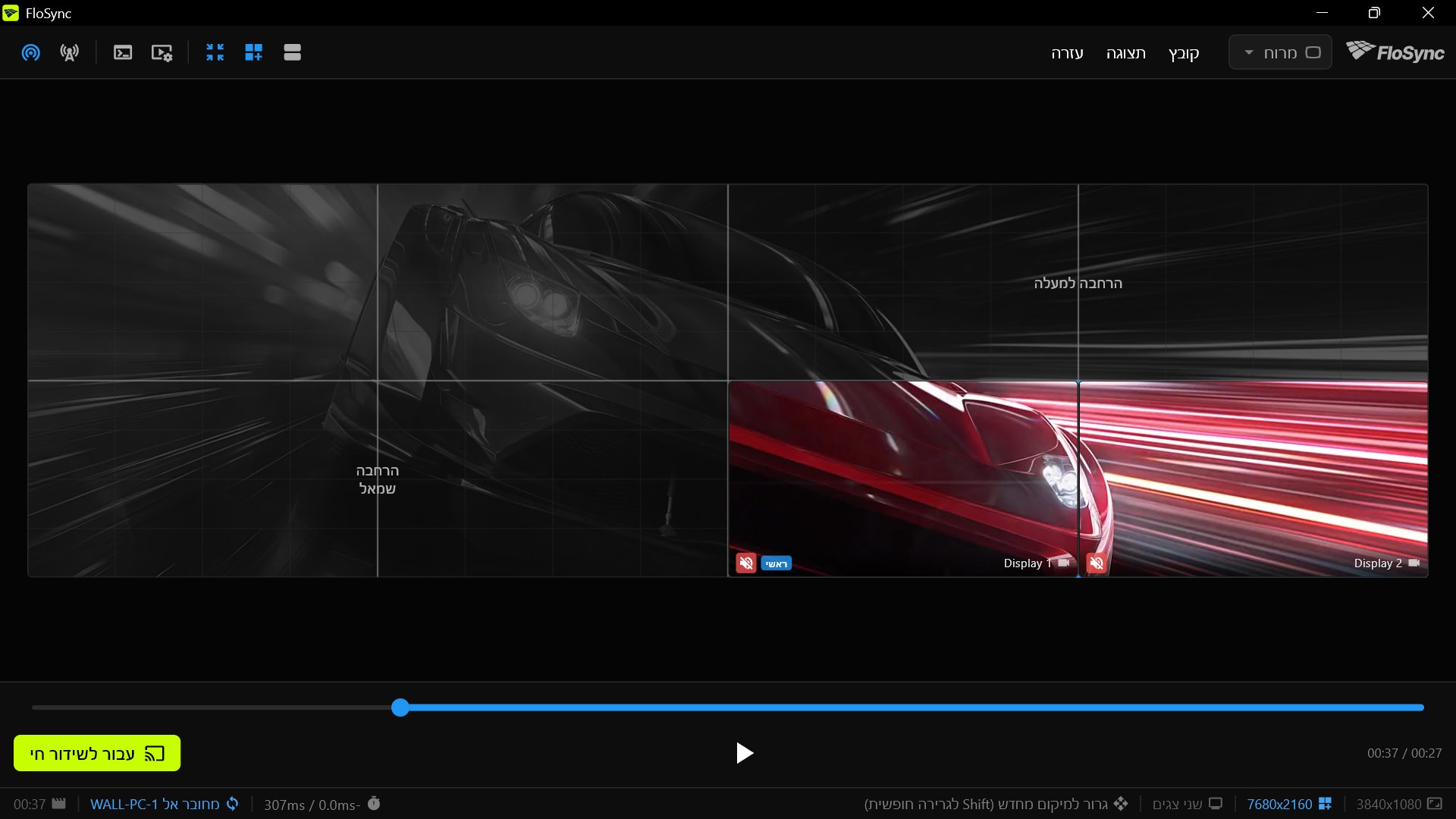1456x819 pixels.
Task: Open the video playback settings icon
Action: tap(162, 52)
